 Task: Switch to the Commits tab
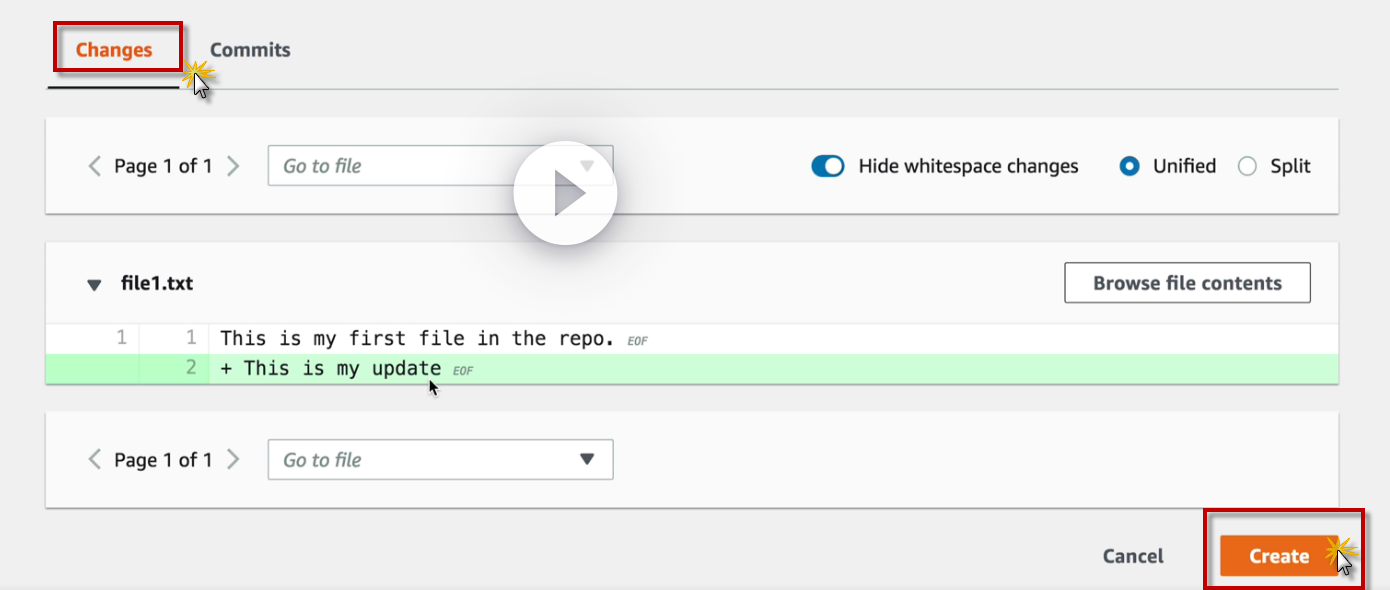click(250, 50)
